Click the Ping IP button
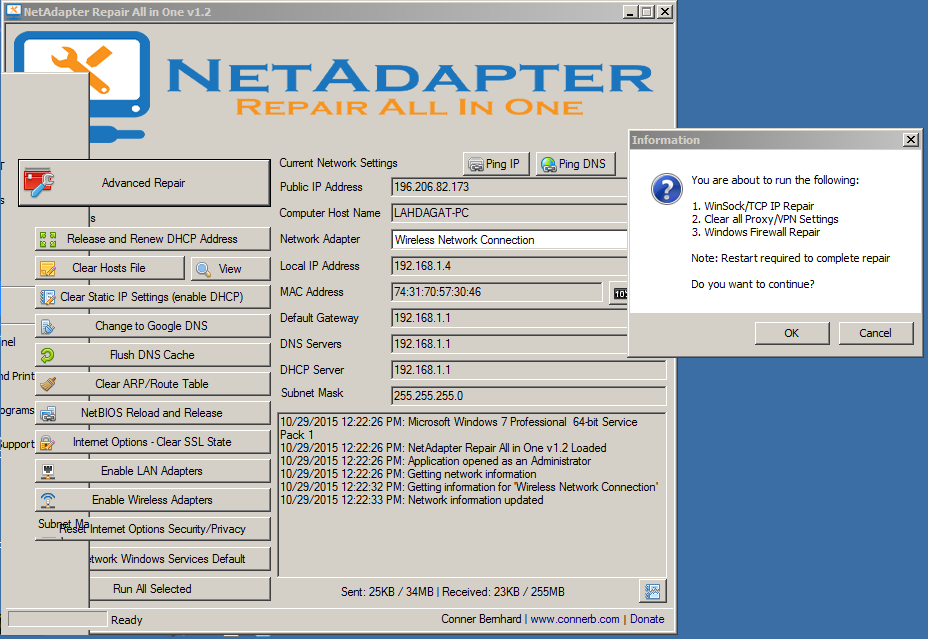Viewport: 928px width, 639px height. tap(496, 164)
